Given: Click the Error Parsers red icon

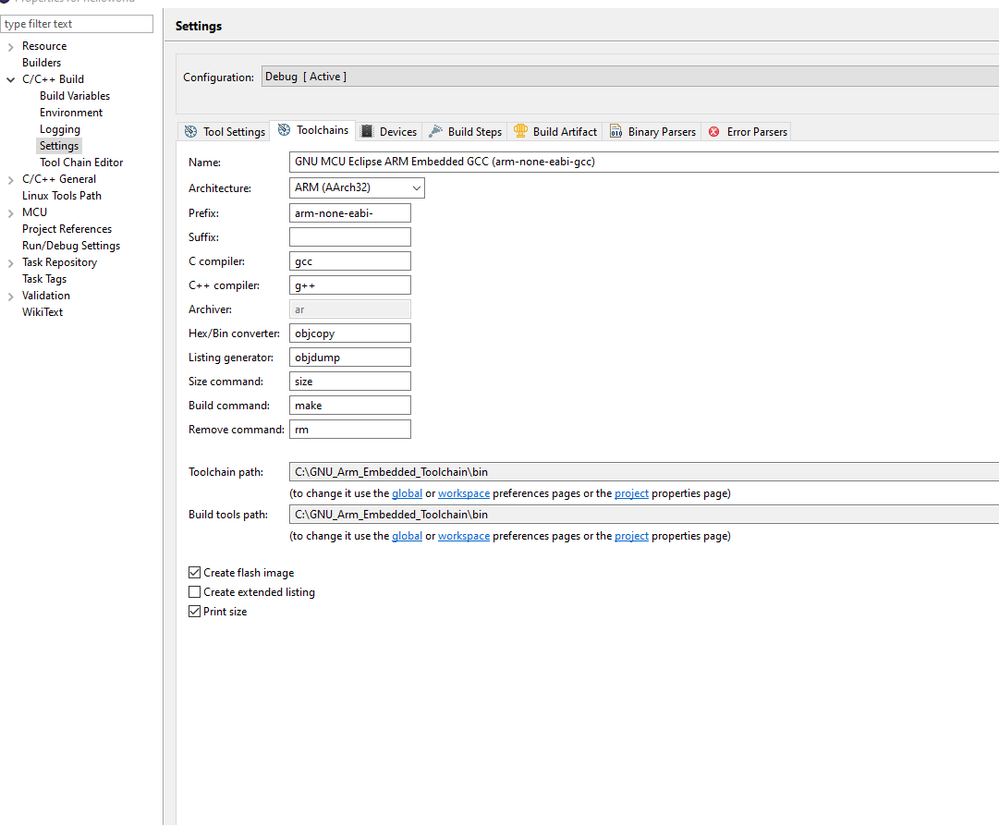Looking at the screenshot, I should pos(714,132).
